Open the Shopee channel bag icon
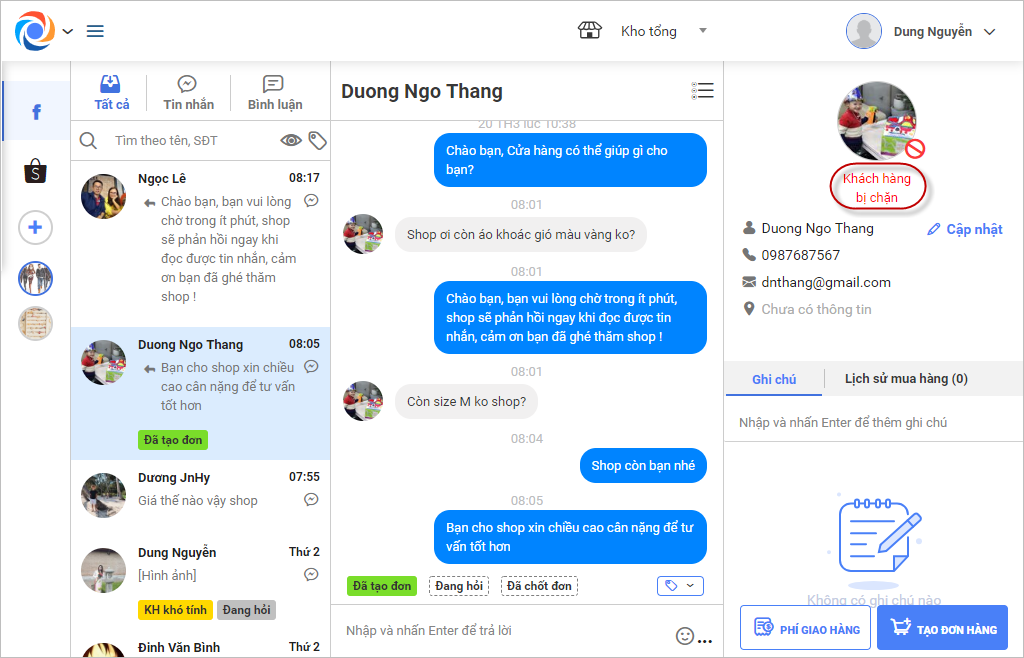 (x=35, y=172)
